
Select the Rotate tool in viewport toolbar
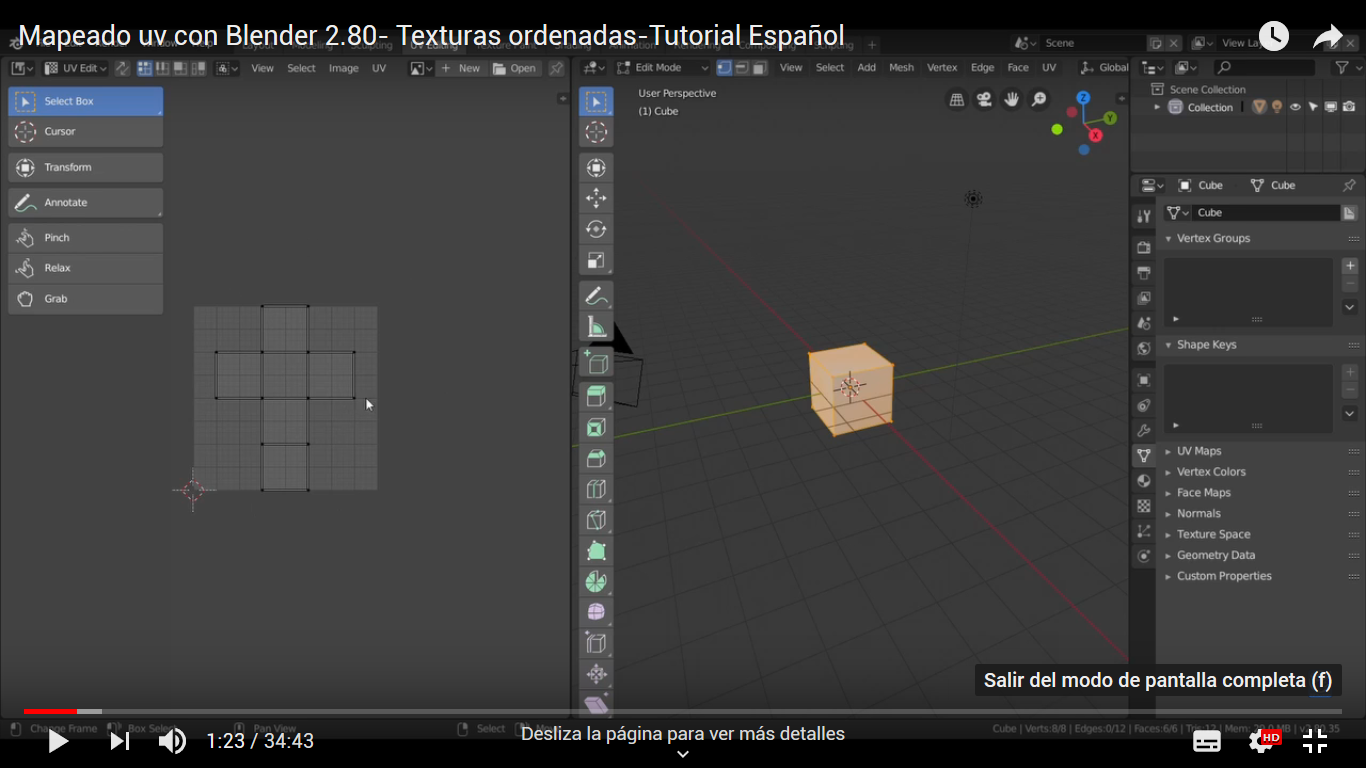tap(596, 229)
